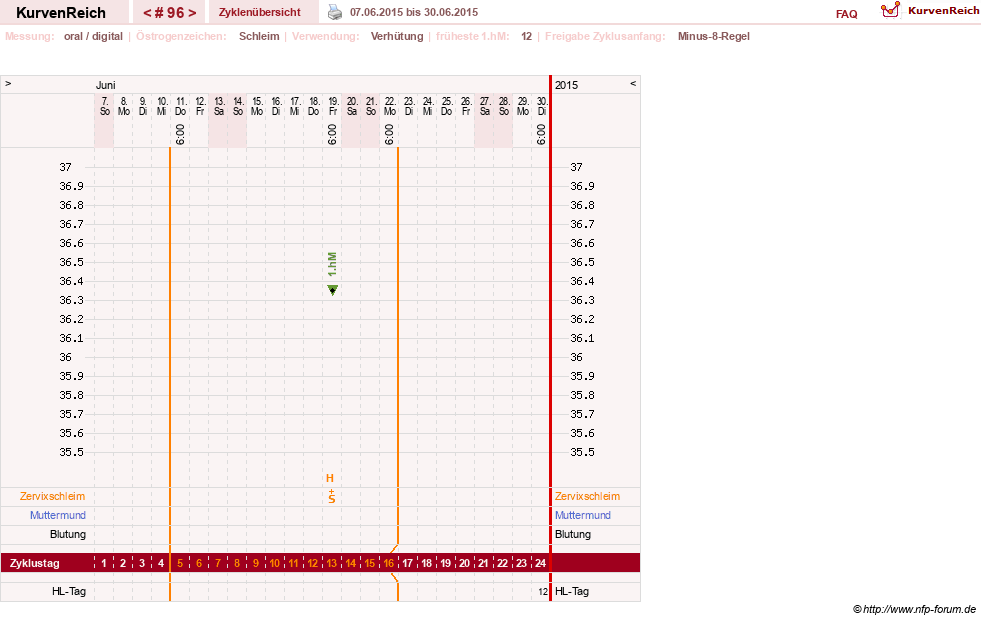The width and height of the screenshot is (981, 621).
Task: Click the left Muttermund row label
Action: 58,515
